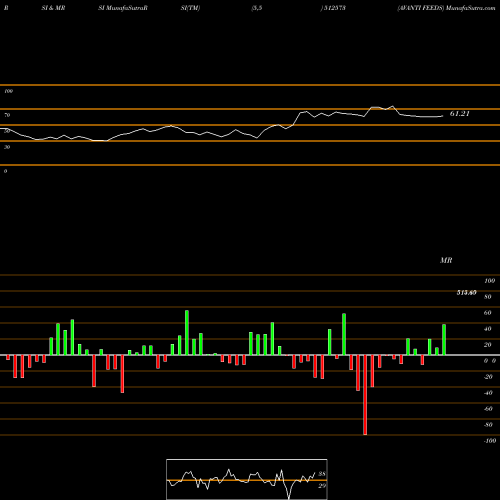
Task: Click the "(5,5" parameter text
Action: click(x=257, y=8)
